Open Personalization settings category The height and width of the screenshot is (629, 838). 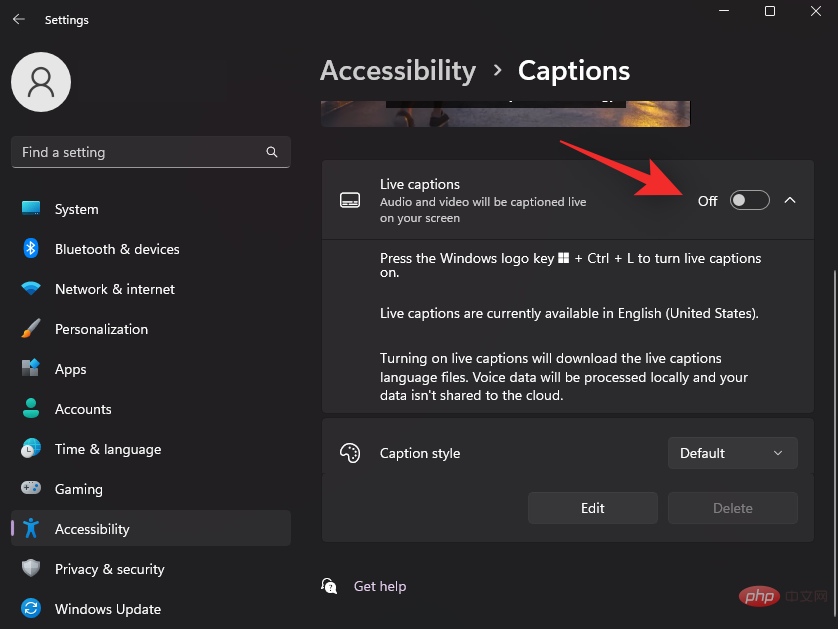point(151,329)
